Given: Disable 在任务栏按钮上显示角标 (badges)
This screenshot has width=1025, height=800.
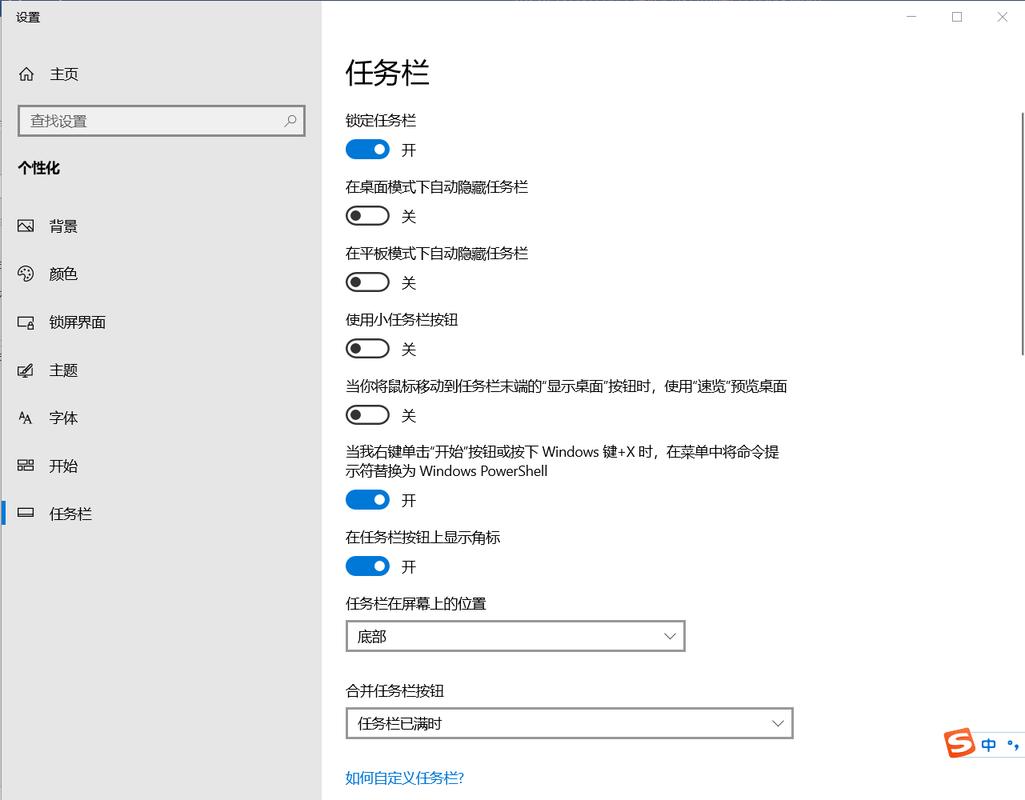Looking at the screenshot, I should 367,566.
